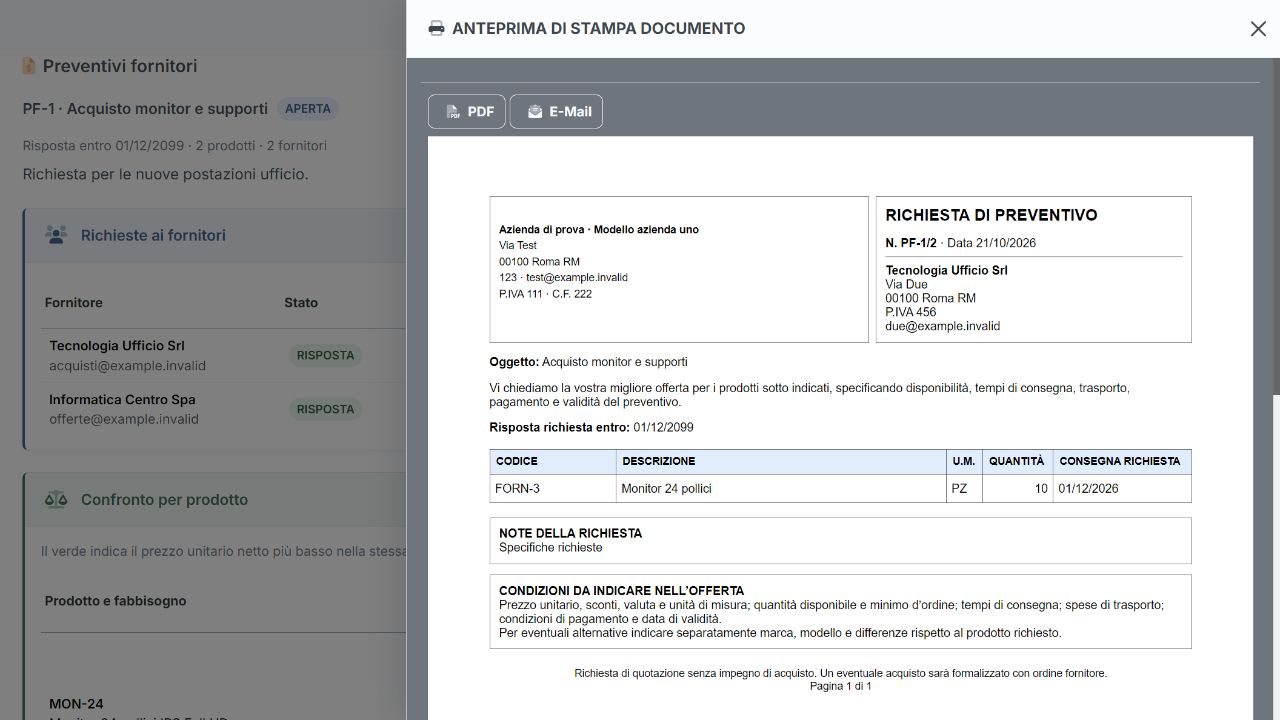Click PF-1 · Acquisto monitor e supporti title
The height and width of the screenshot is (720, 1280).
(x=145, y=108)
